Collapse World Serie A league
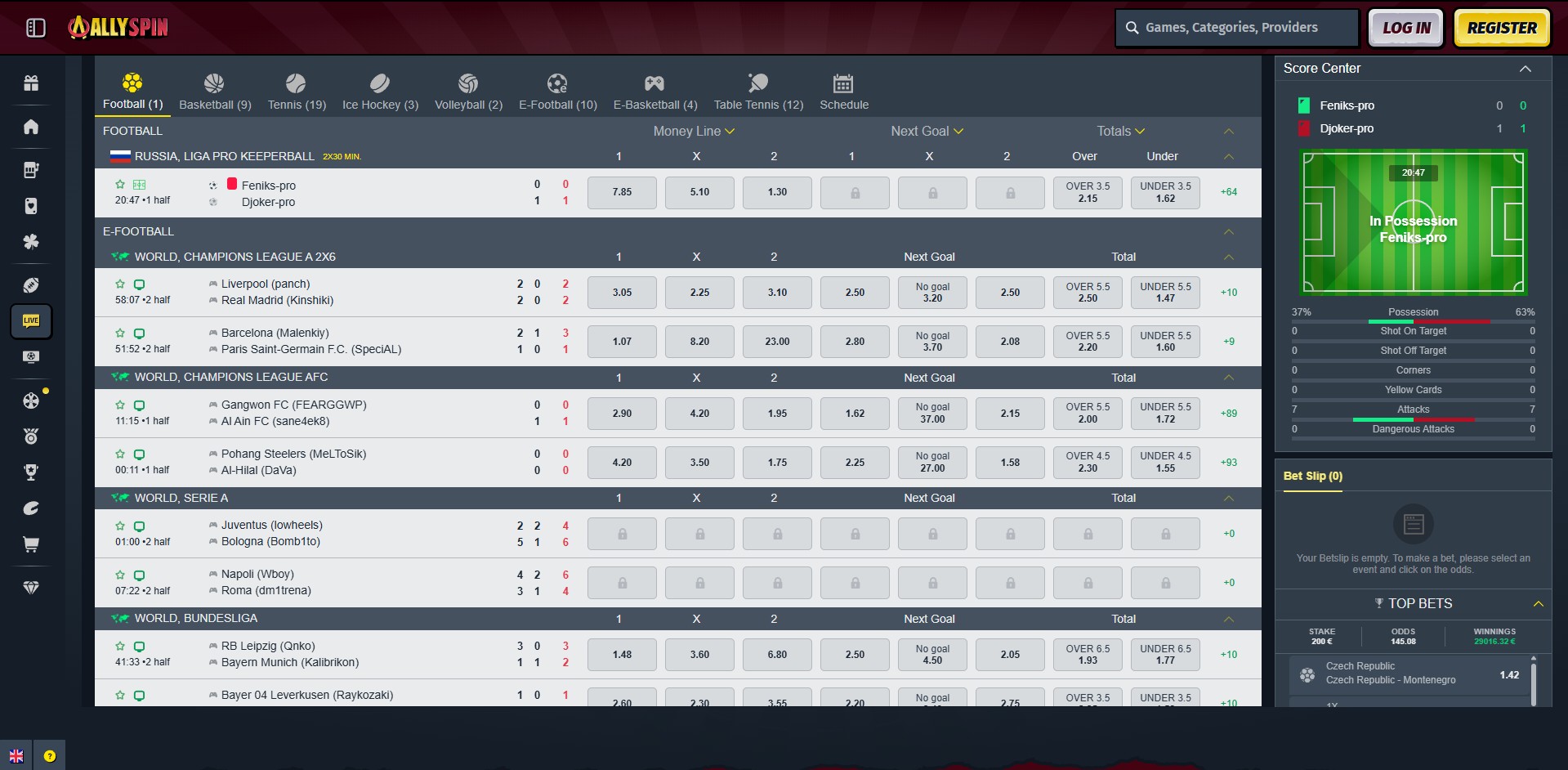The width and height of the screenshot is (1568, 770). [x=1228, y=498]
